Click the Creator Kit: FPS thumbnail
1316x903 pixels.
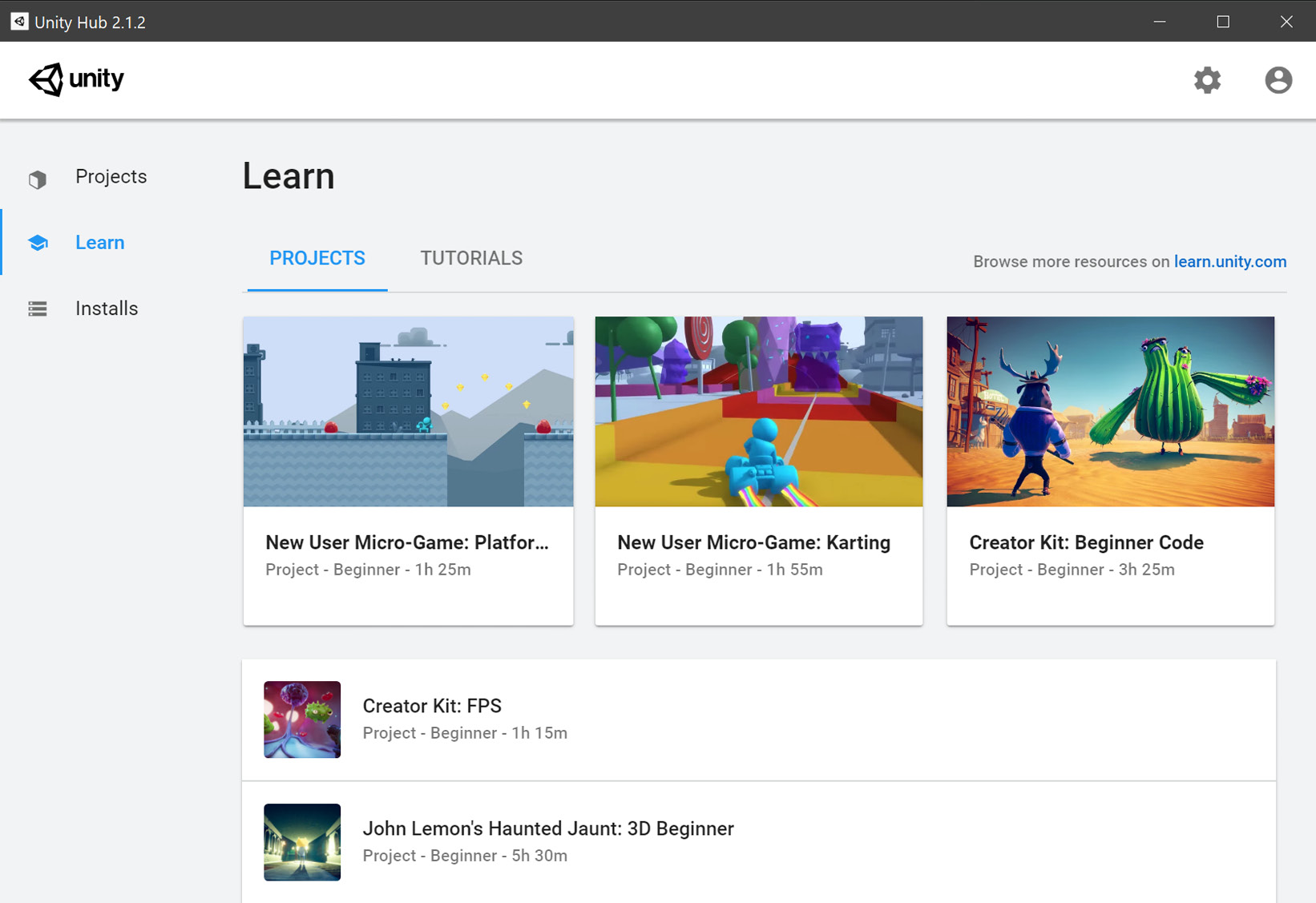pyautogui.click(x=302, y=720)
